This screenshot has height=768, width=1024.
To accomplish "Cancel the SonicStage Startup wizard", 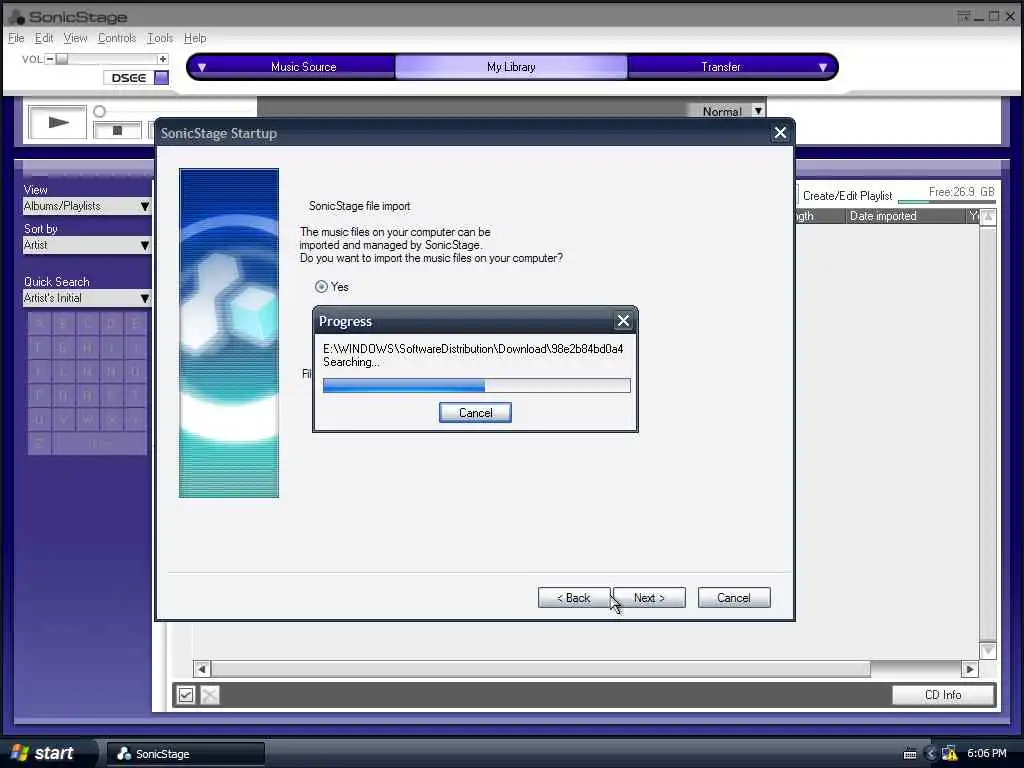I will 734,598.
